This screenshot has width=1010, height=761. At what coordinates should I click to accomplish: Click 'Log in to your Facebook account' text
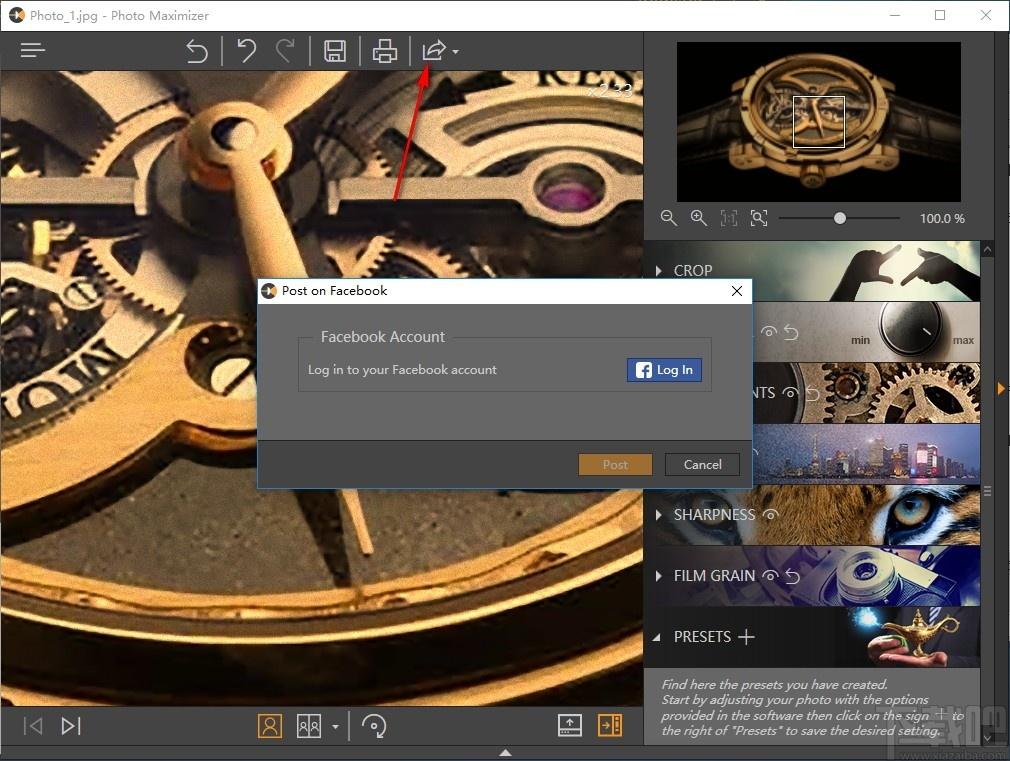coord(402,370)
